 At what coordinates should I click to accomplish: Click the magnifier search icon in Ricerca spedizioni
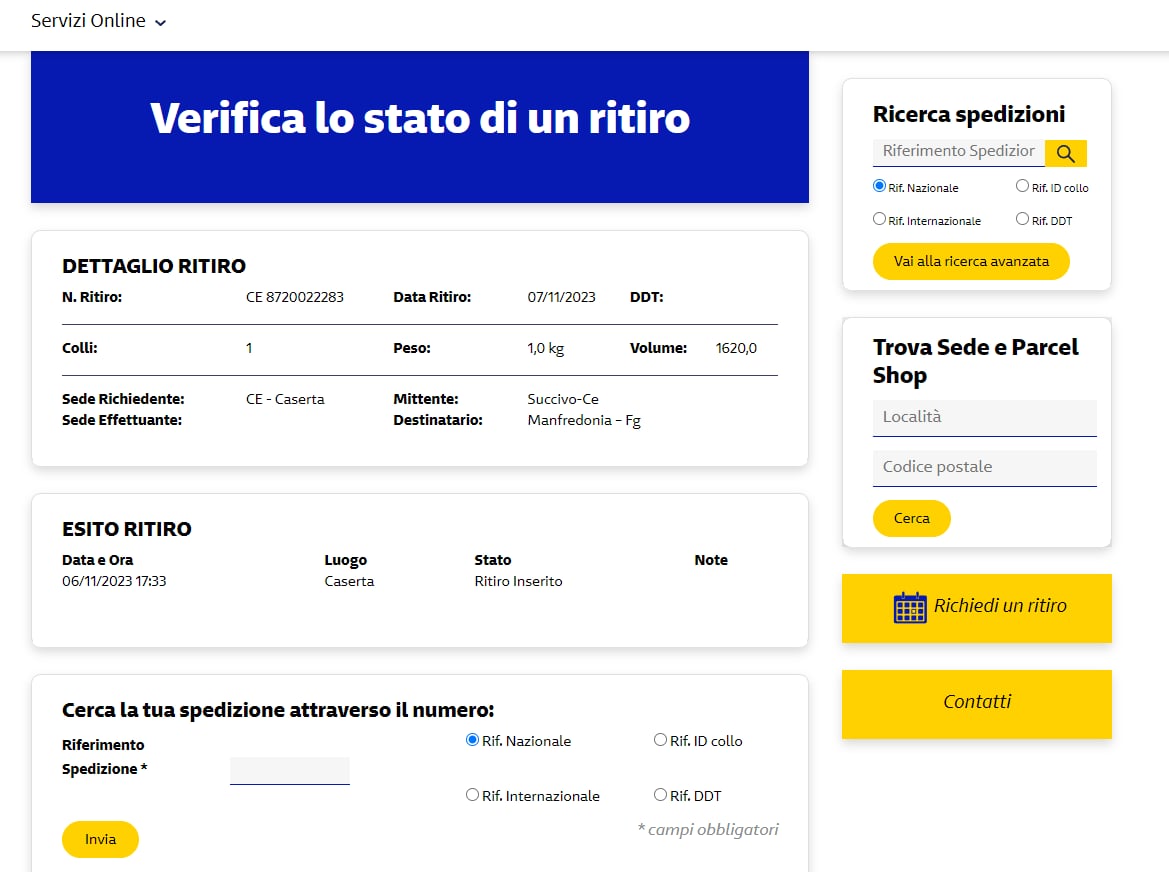click(1065, 154)
